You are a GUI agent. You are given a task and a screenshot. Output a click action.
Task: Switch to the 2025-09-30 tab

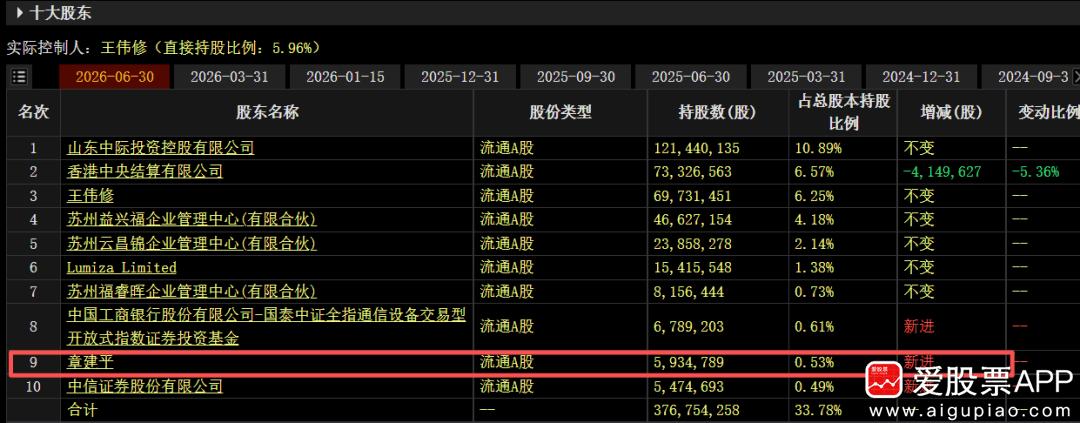[576, 76]
